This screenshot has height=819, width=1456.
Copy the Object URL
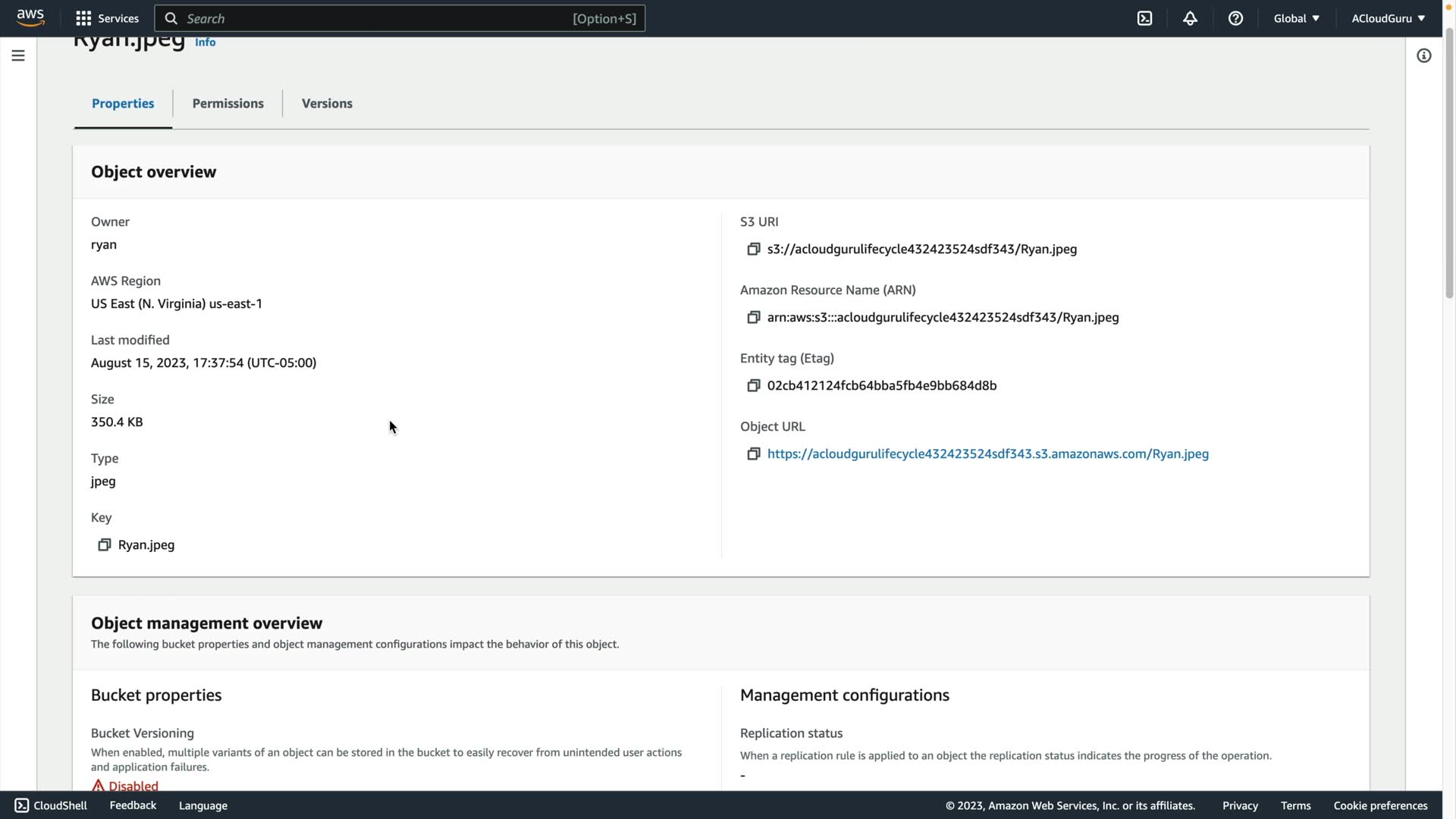tap(753, 454)
